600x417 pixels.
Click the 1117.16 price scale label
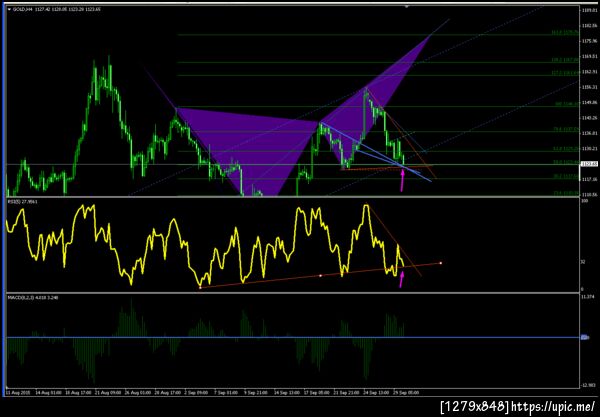pos(589,179)
